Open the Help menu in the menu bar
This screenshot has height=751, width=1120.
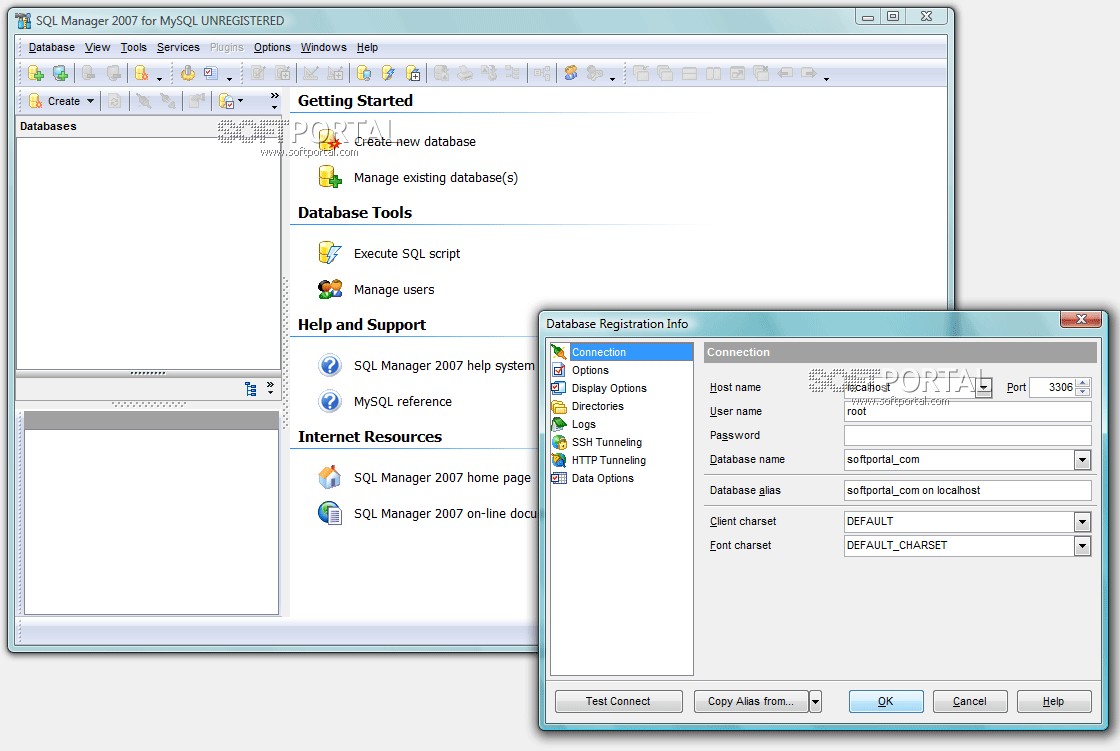[x=367, y=47]
